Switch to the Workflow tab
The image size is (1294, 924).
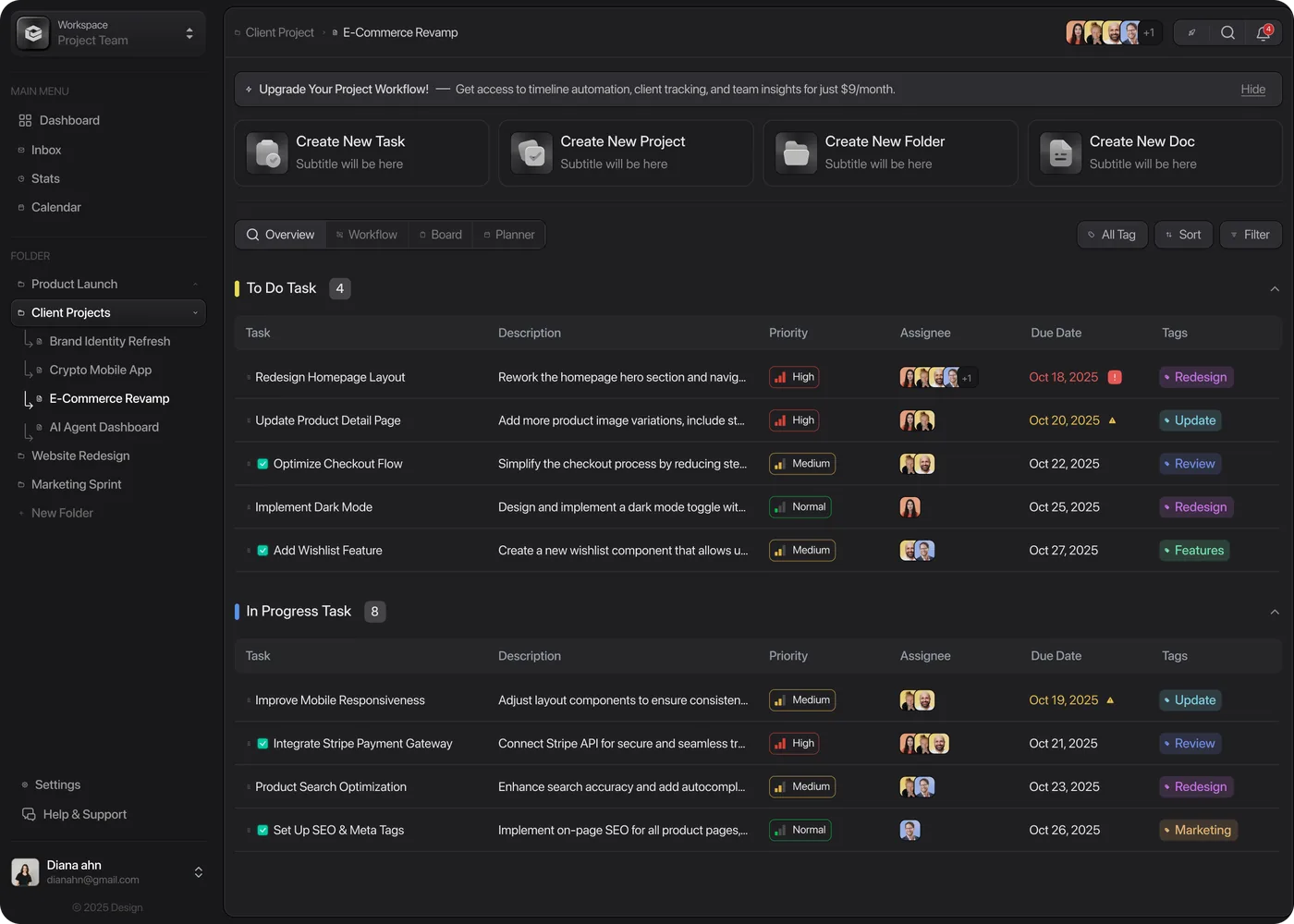(x=367, y=235)
